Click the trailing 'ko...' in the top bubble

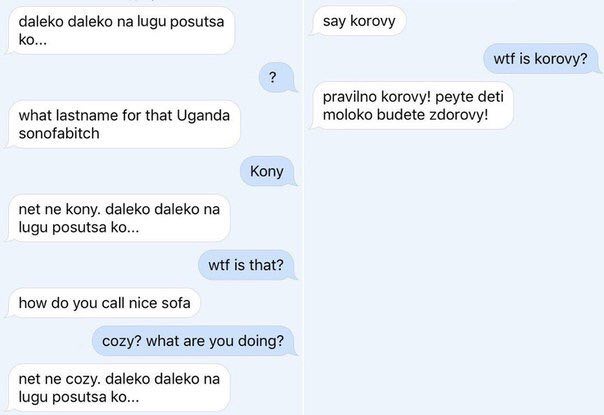point(32,39)
